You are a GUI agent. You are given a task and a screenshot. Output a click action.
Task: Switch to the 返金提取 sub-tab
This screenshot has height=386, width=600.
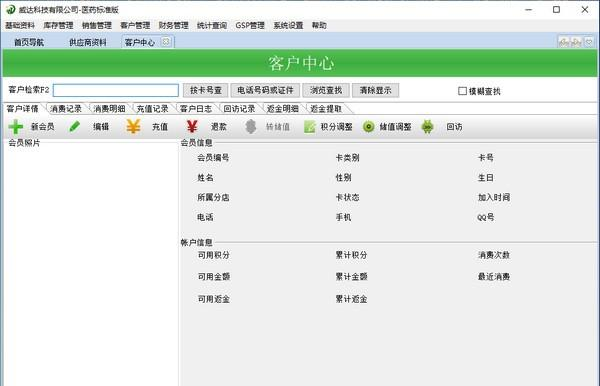point(326,109)
